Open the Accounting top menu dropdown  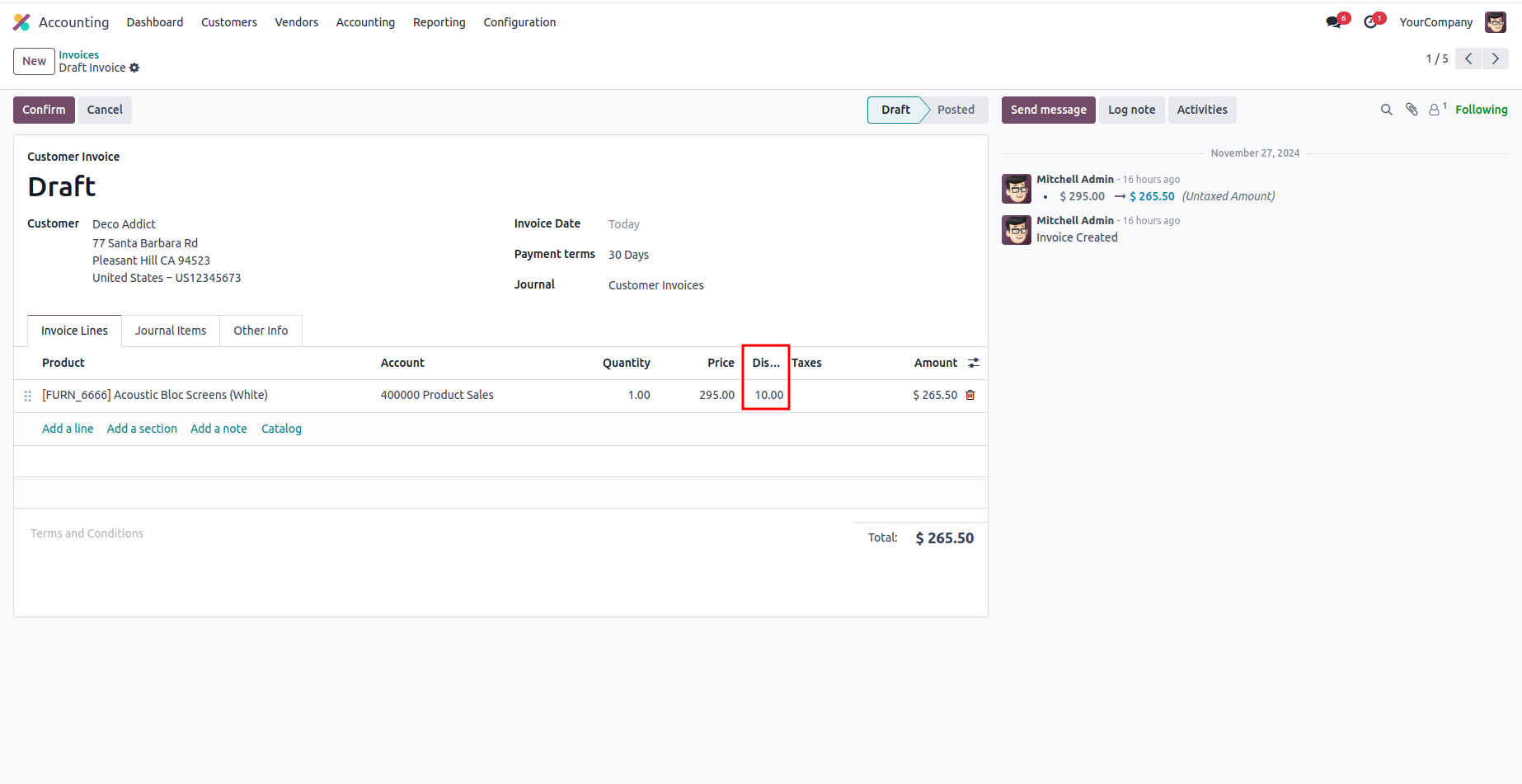pyautogui.click(x=365, y=22)
